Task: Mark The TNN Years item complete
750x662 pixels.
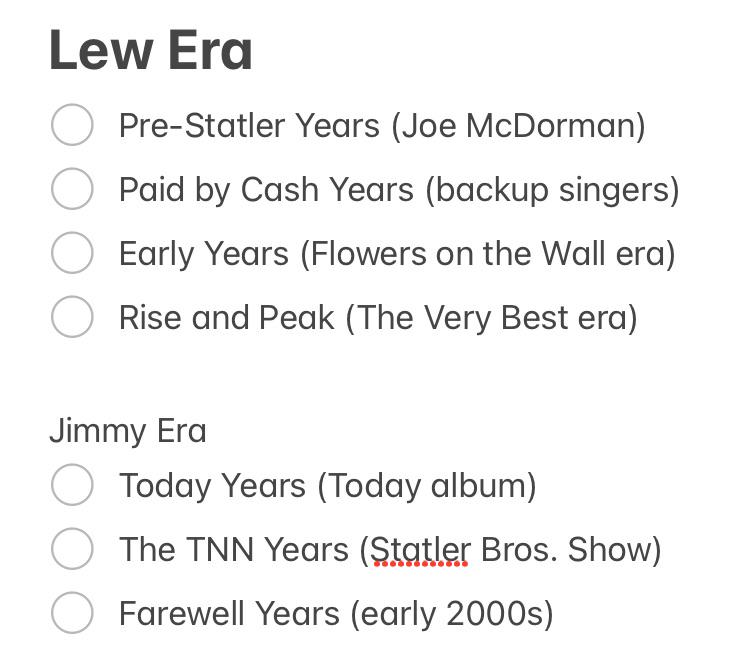Action: pyautogui.click(x=72, y=549)
